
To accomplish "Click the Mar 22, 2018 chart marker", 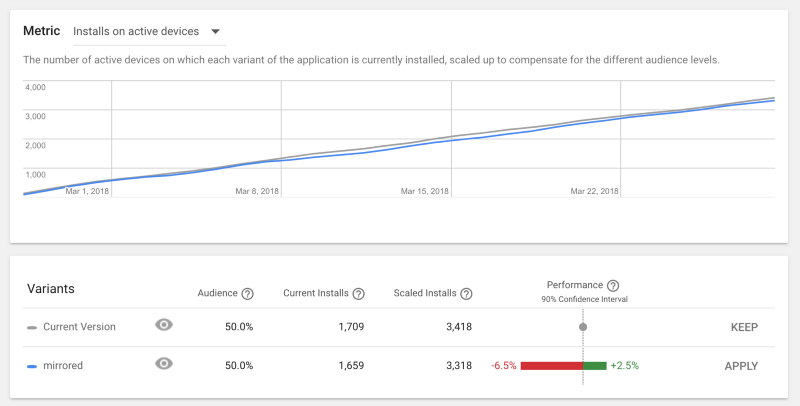I will point(595,190).
